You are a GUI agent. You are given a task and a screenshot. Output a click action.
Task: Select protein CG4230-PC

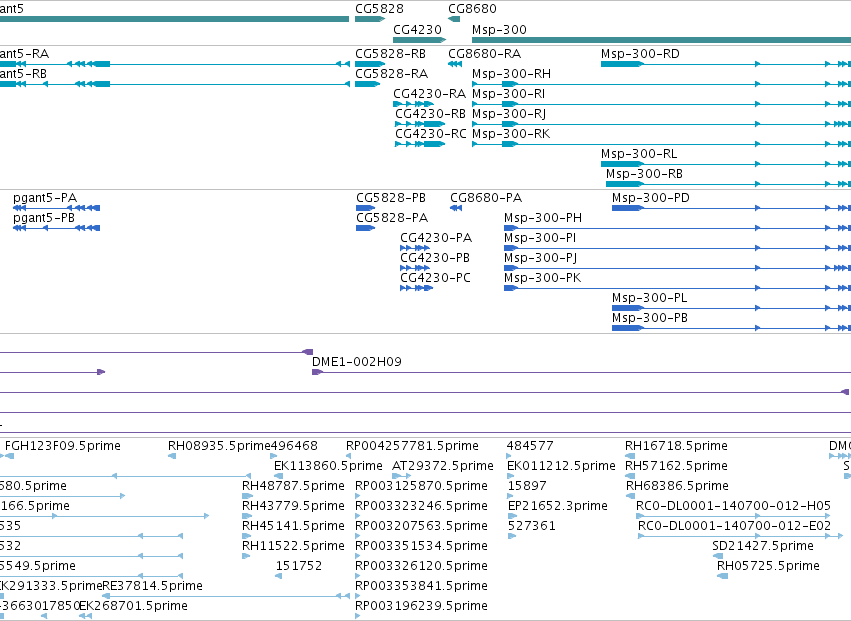click(435, 278)
